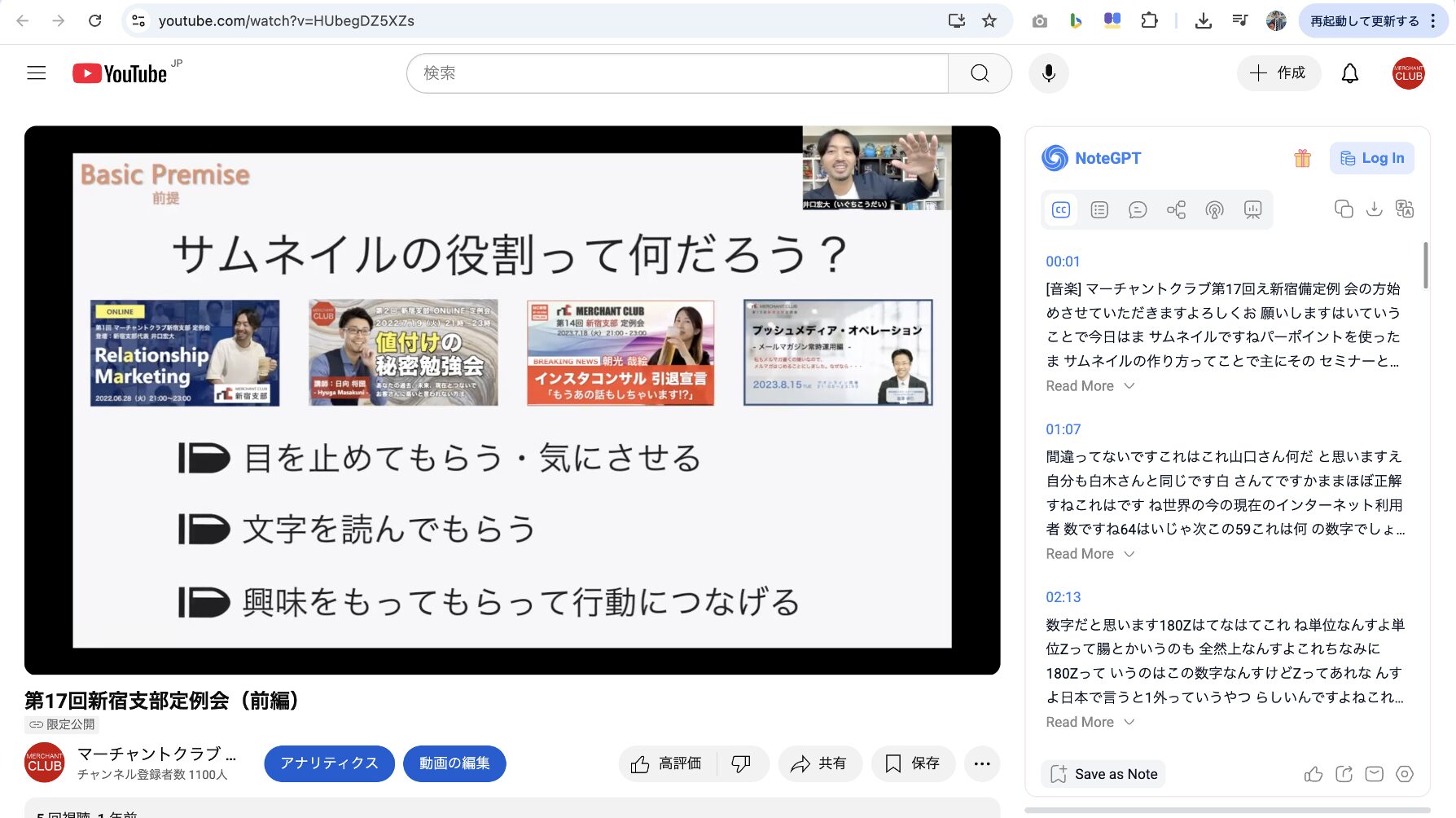Click the YouTube 検索 search field
Viewport: 1456px width, 818px height.
click(678, 73)
